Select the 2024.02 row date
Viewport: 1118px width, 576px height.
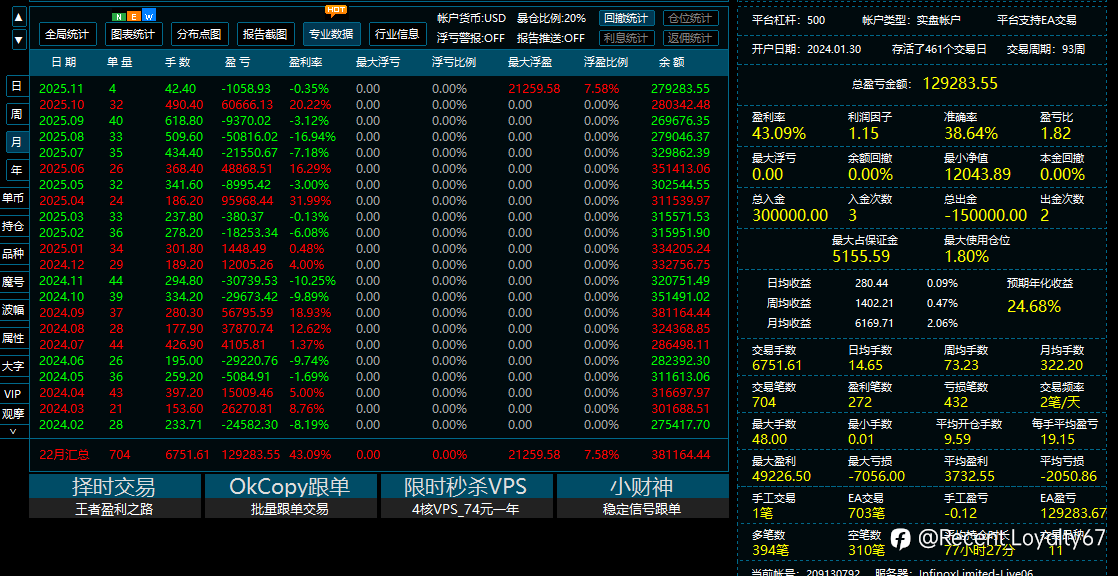(x=61, y=424)
